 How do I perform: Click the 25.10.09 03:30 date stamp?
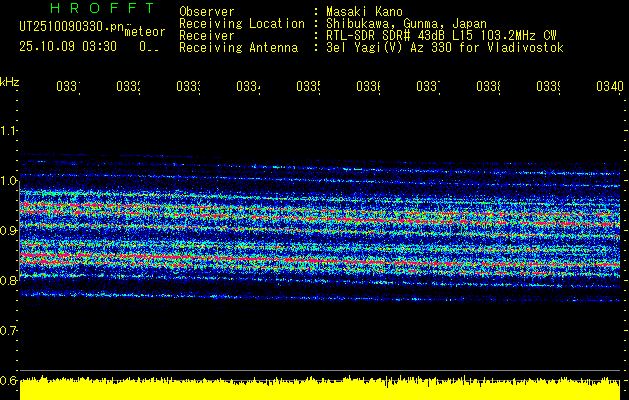tap(68, 47)
